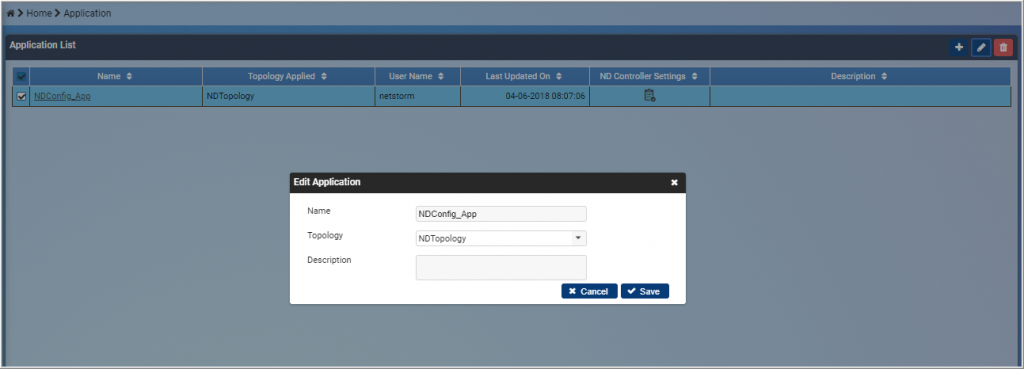Open the Home breadcrumb link
The height and width of the screenshot is (369, 1024).
(39, 13)
